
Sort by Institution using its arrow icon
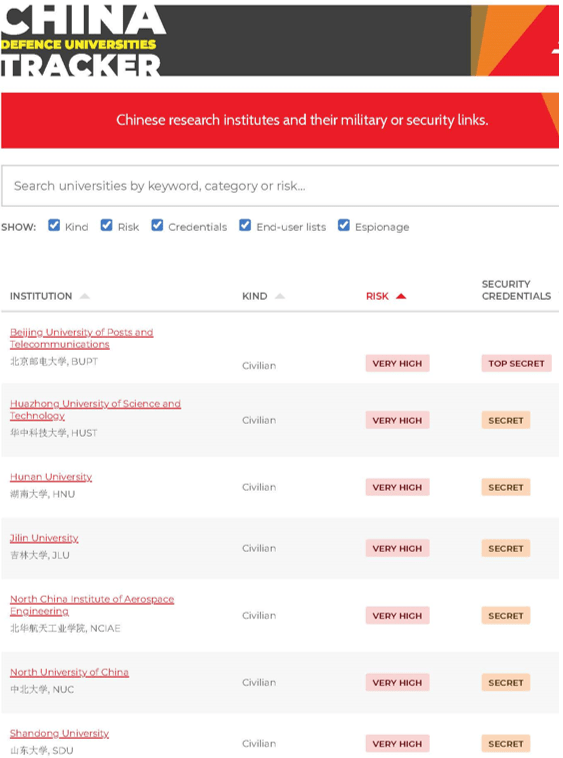[x=85, y=296]
